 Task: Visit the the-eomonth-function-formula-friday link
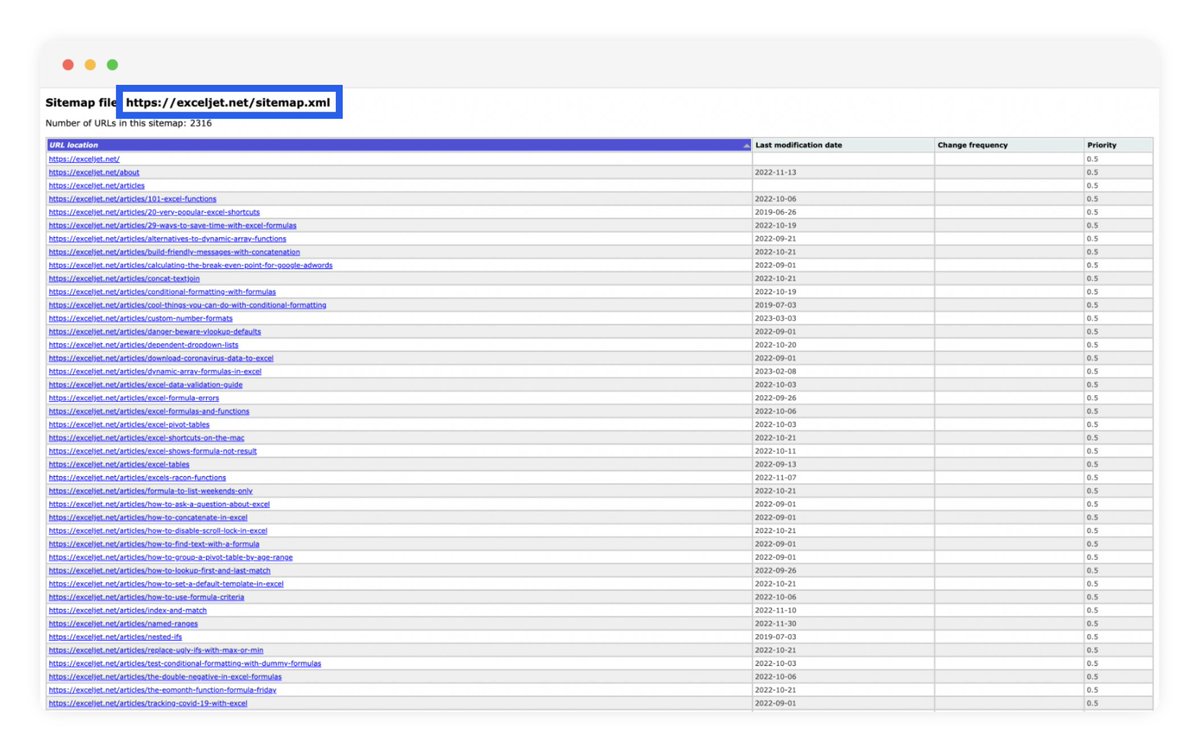(x=162, y=690)
